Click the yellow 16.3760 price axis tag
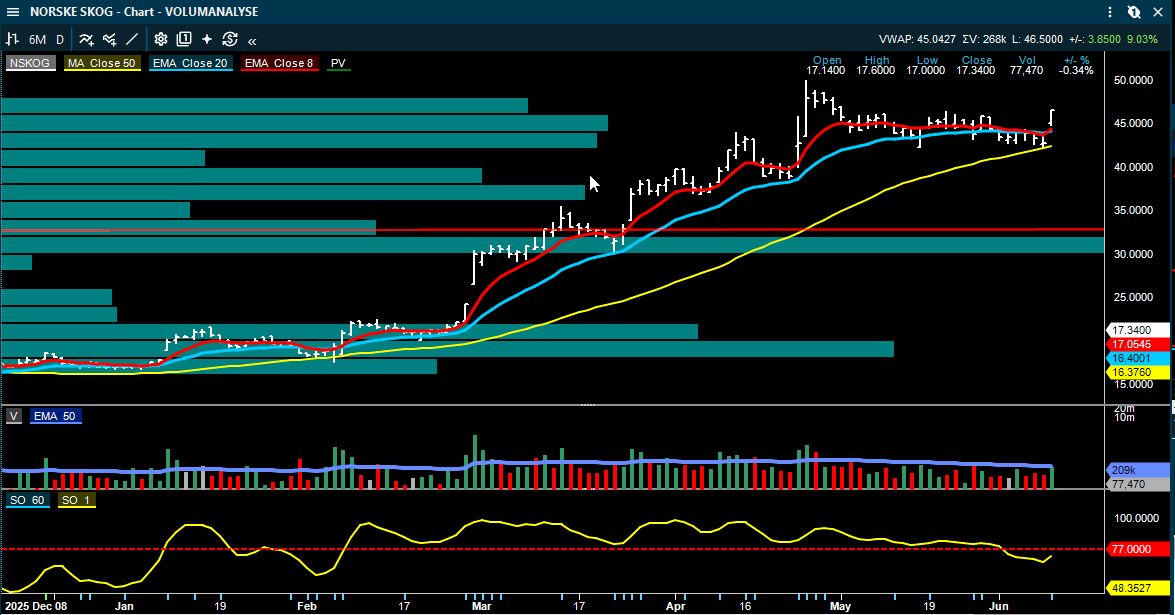Viewport: 1175px width, 615px height. 1138,372
